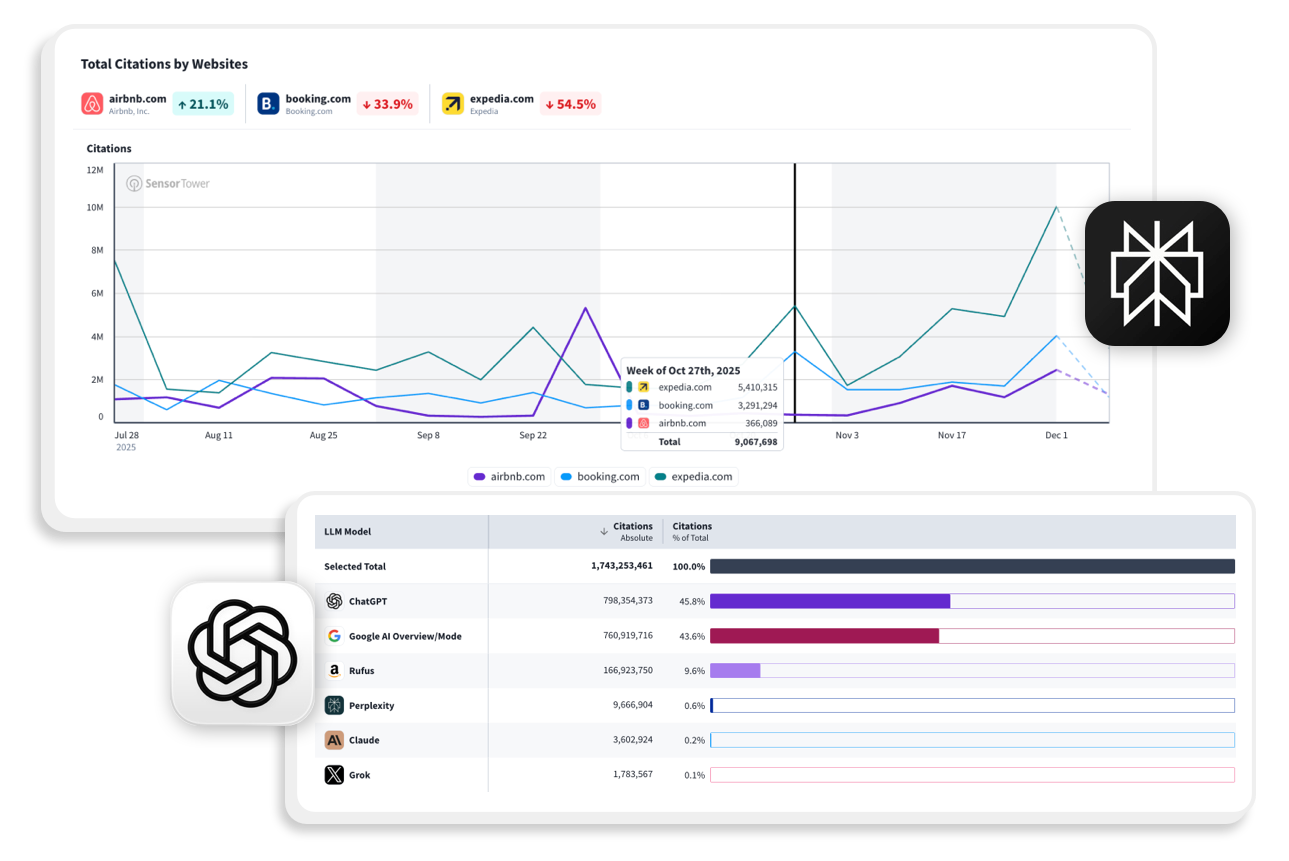This screenshot has height=861, width=1289.
Task: Select the large Perplexity logo on the right
Action: point(1156,273)
